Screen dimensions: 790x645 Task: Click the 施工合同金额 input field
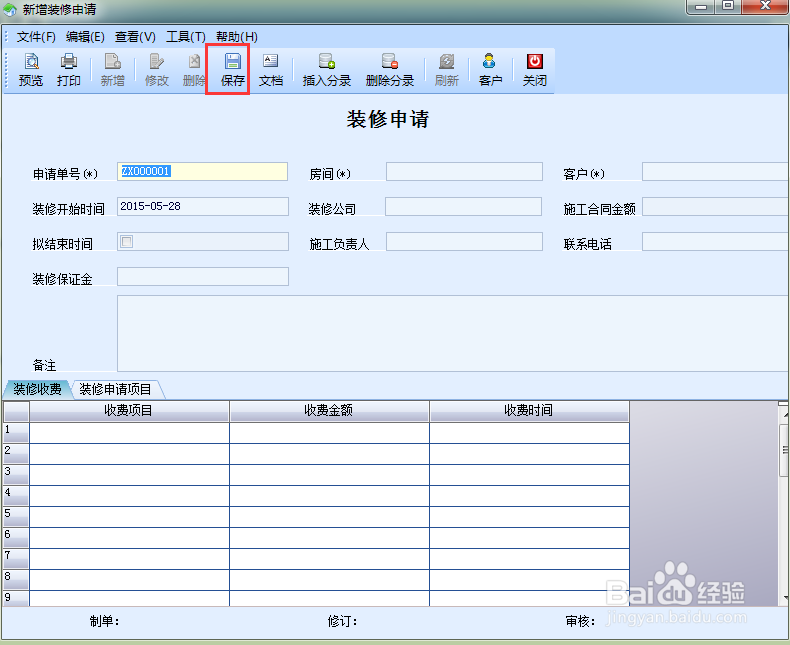[715, 206]
